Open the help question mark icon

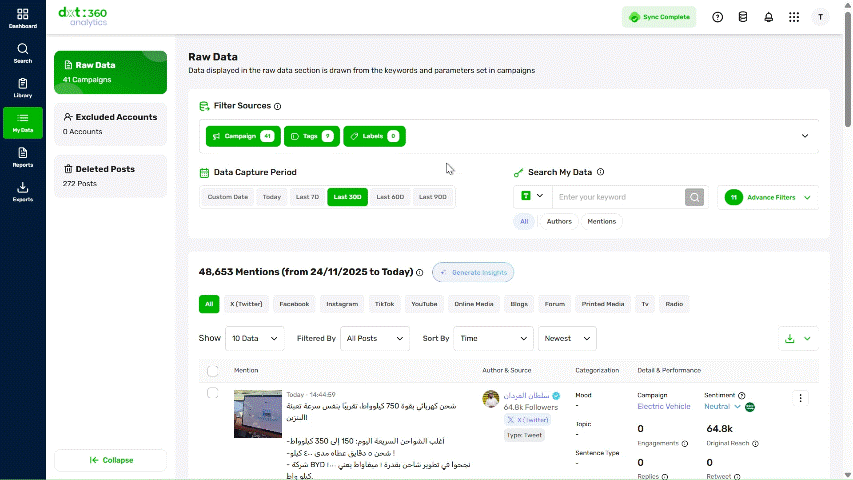click(x=718, y=17)
